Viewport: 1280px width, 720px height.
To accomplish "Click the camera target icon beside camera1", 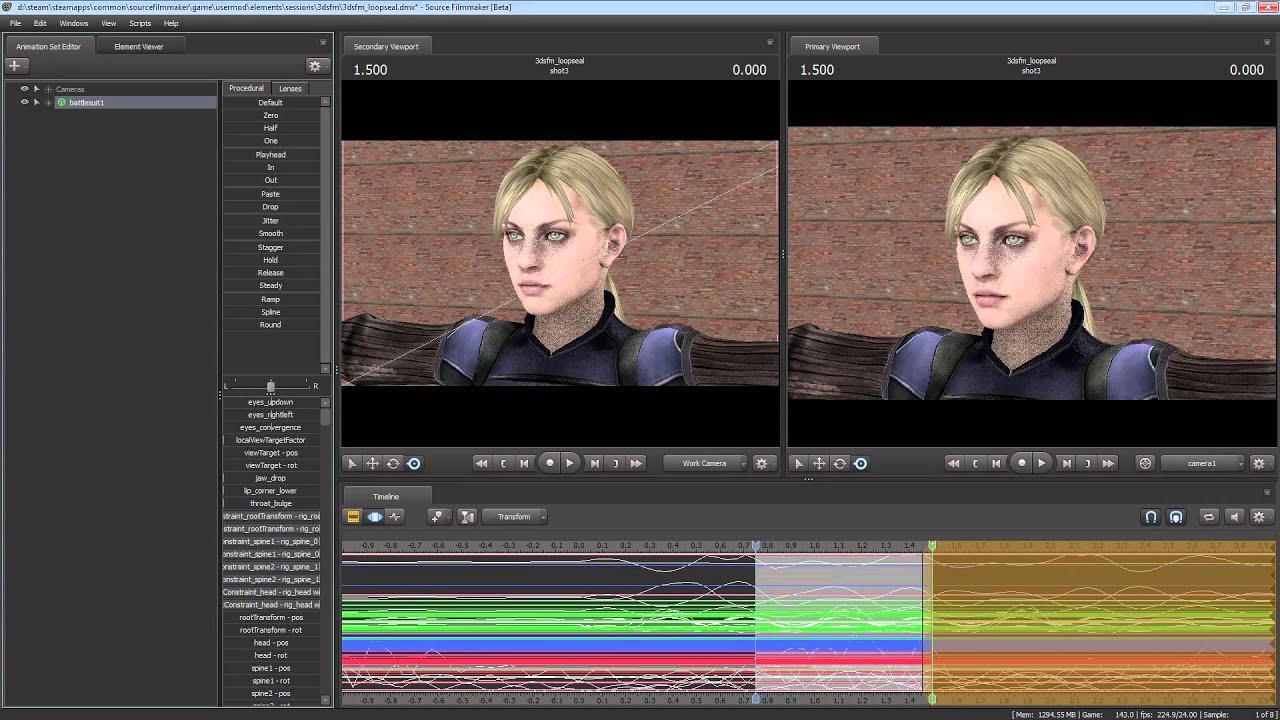I will tap(1146, 463).
